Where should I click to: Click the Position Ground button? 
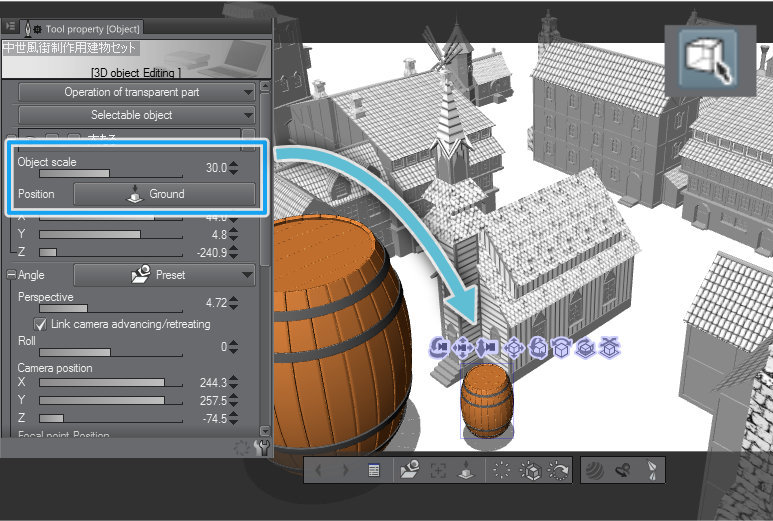pos(164,194)
